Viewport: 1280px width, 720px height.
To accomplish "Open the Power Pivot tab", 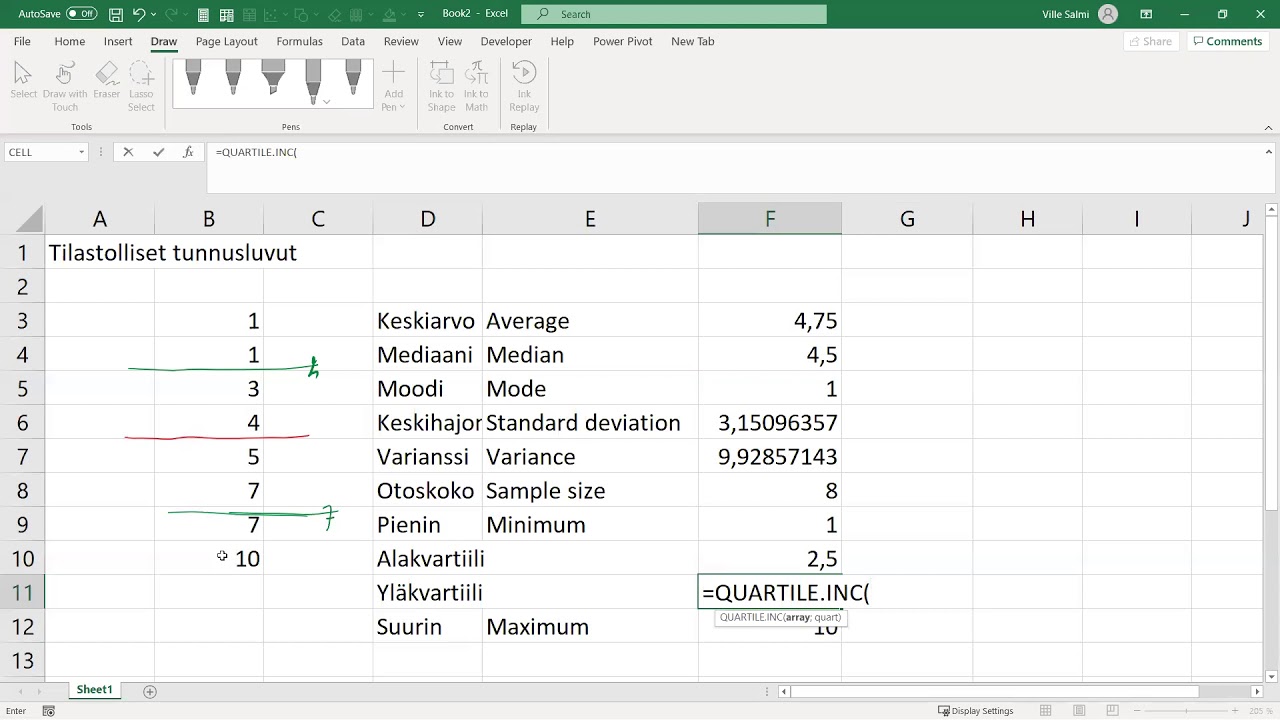I will click(x=622, y=41).
